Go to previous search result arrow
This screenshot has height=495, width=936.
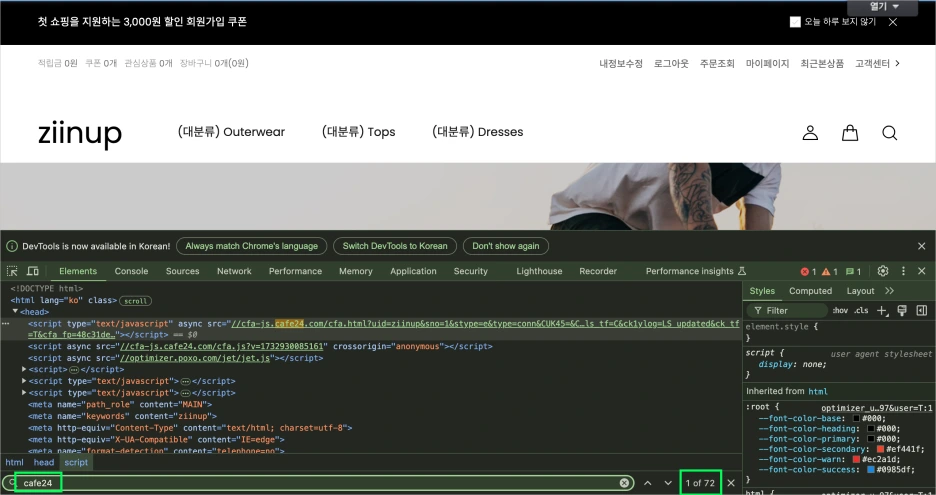[x=648, y=482]
